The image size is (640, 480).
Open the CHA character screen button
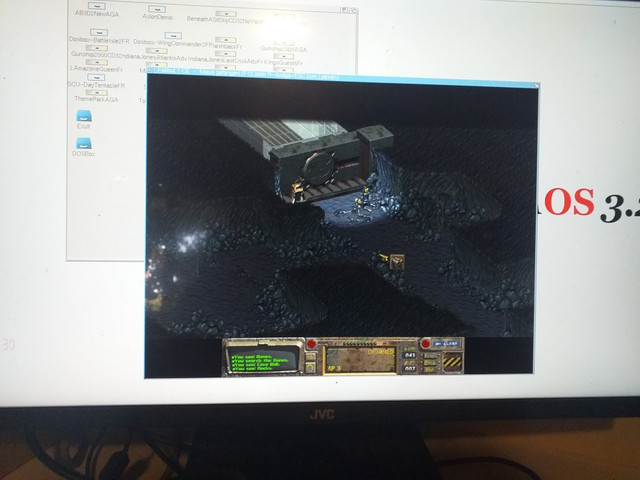tap(430, 363)
